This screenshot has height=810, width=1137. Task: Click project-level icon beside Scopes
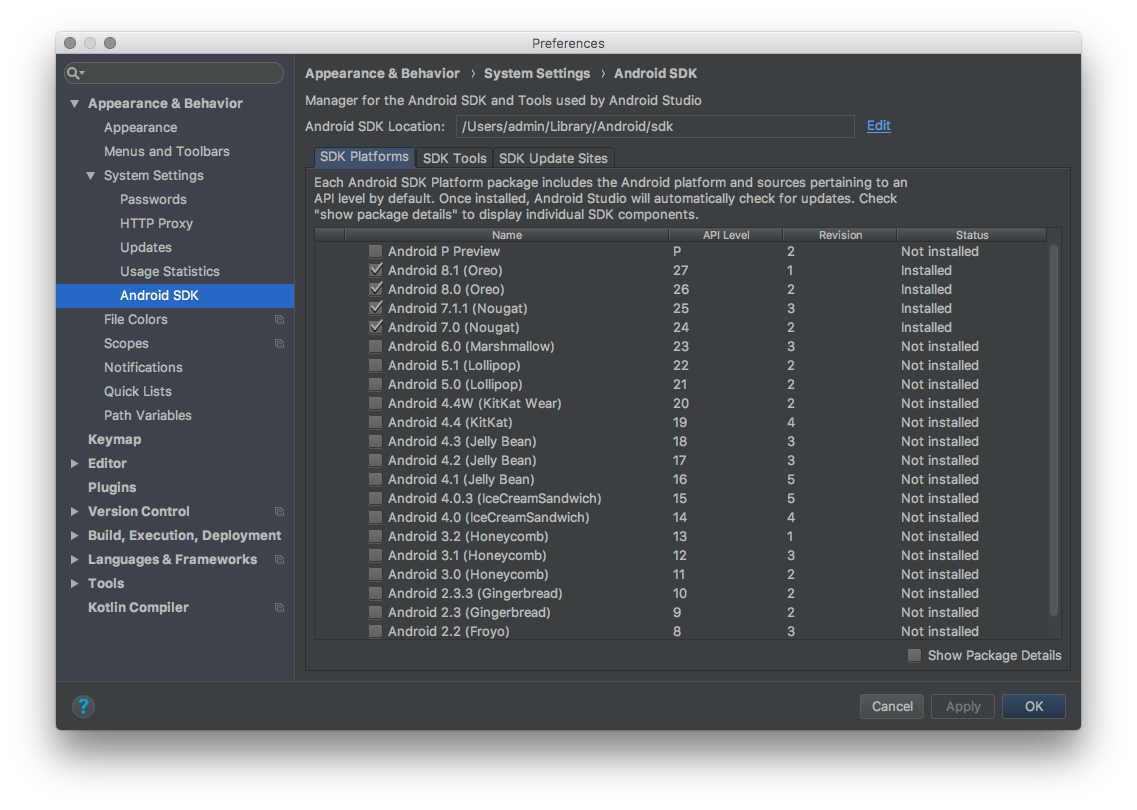279,344
